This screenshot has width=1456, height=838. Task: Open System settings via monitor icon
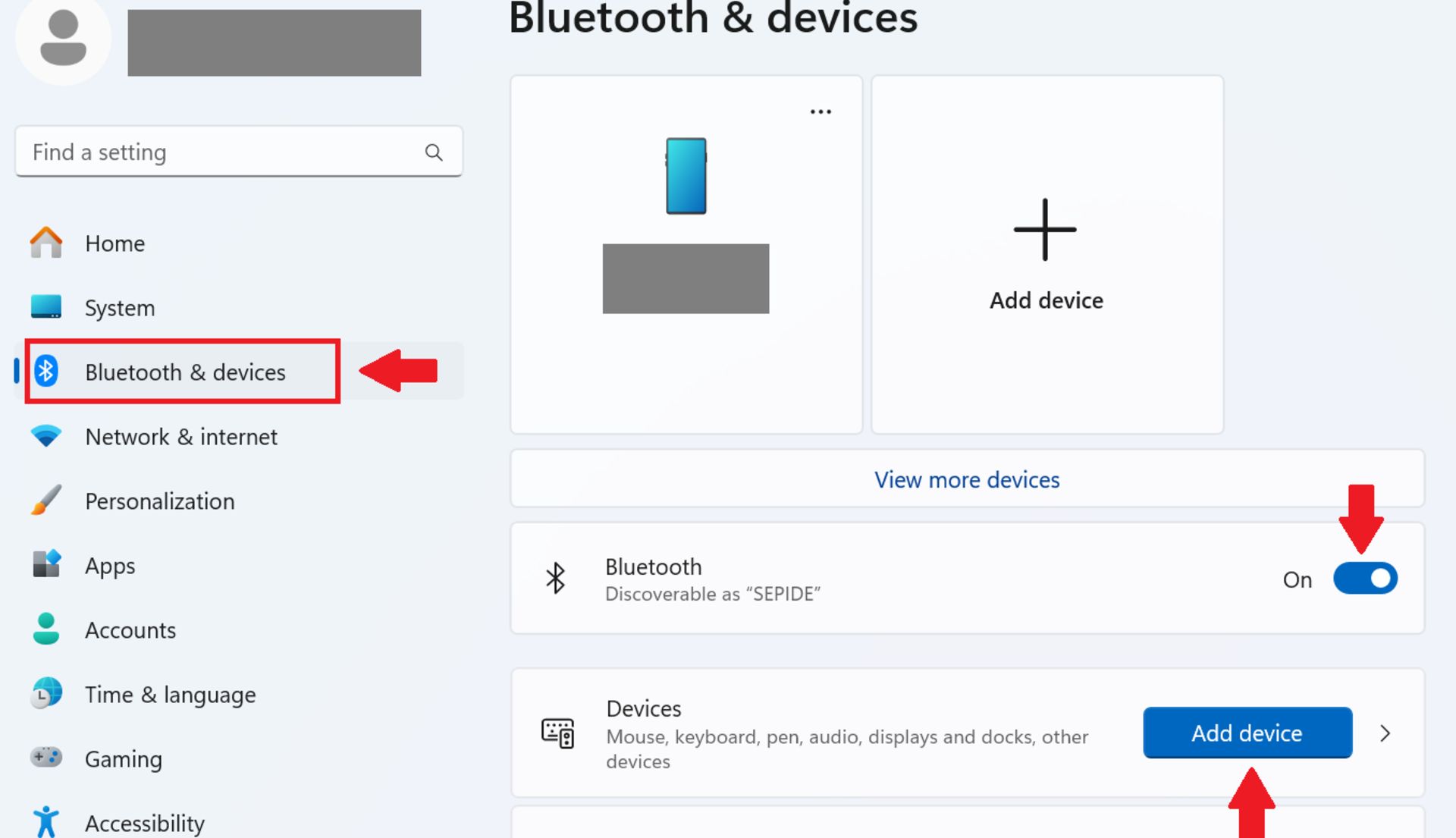pos(45,306)
